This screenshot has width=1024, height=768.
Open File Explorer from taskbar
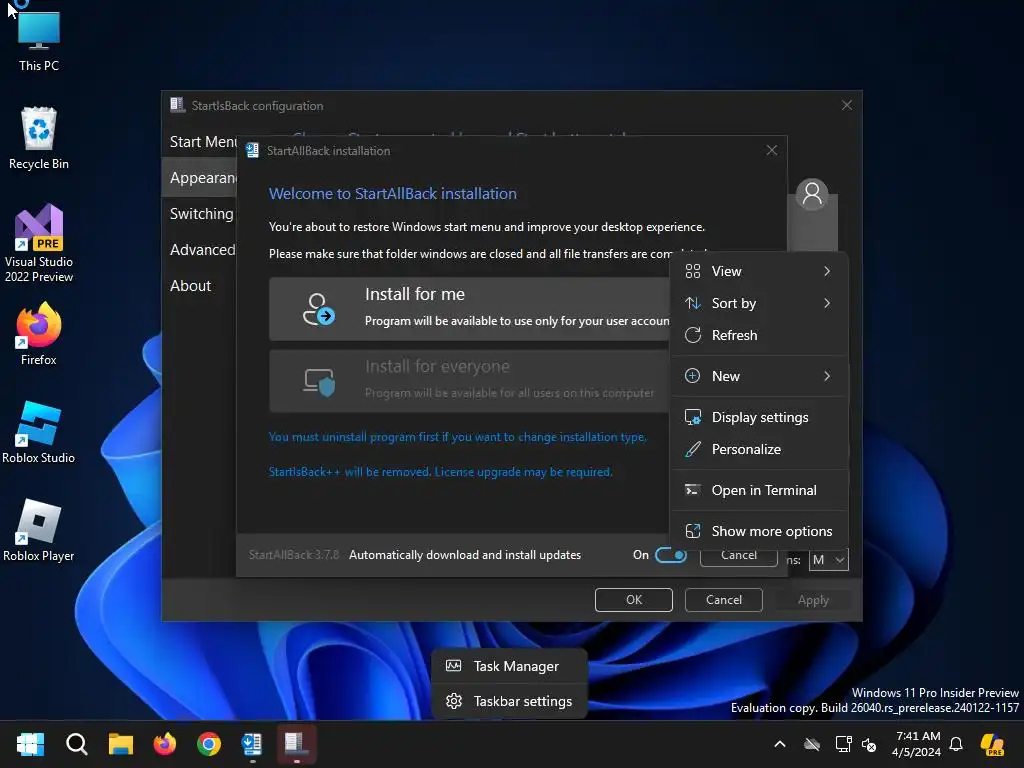(121, 744)
